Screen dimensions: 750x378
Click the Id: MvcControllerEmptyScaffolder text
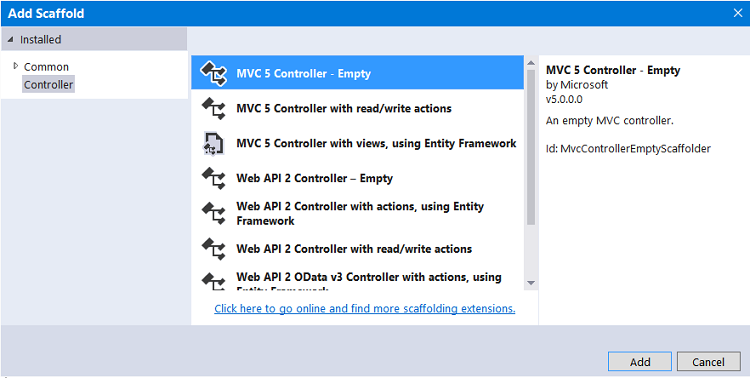pyautogui.click(x=628, y=148)
